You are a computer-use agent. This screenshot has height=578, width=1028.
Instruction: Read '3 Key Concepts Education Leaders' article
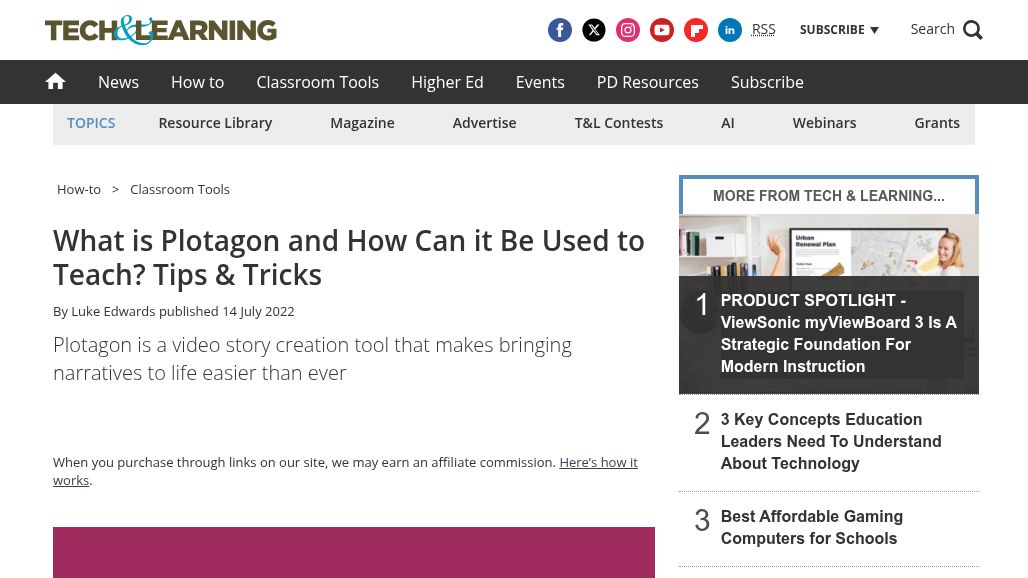click(x=831, y=441)
